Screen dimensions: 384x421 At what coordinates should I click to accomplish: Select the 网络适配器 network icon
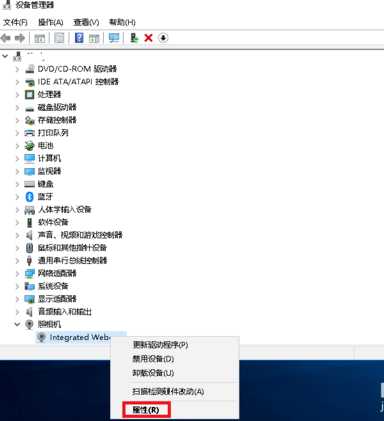[x=30, y=273]
